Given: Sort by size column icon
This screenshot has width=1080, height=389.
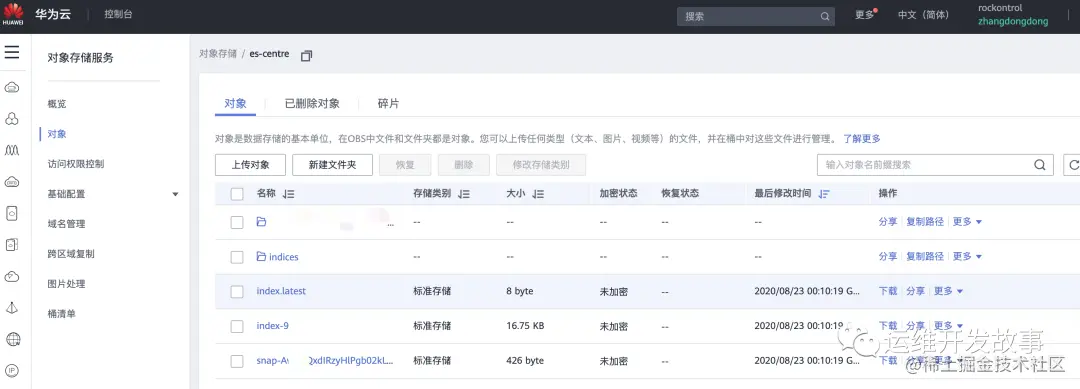Looking at the screenshot, I should [x=539, y=194].
